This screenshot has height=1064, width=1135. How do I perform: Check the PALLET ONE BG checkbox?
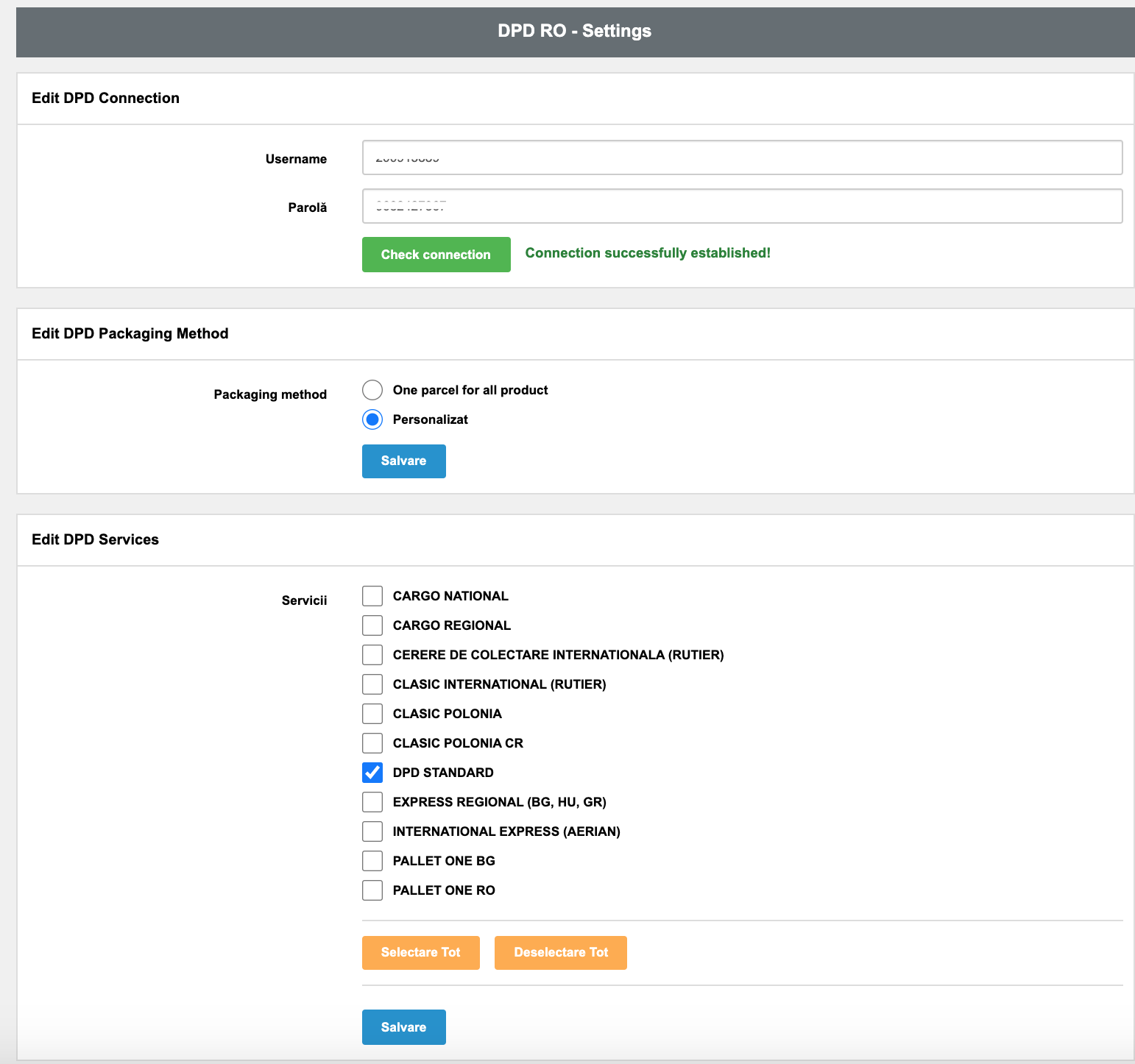(372, 861)
